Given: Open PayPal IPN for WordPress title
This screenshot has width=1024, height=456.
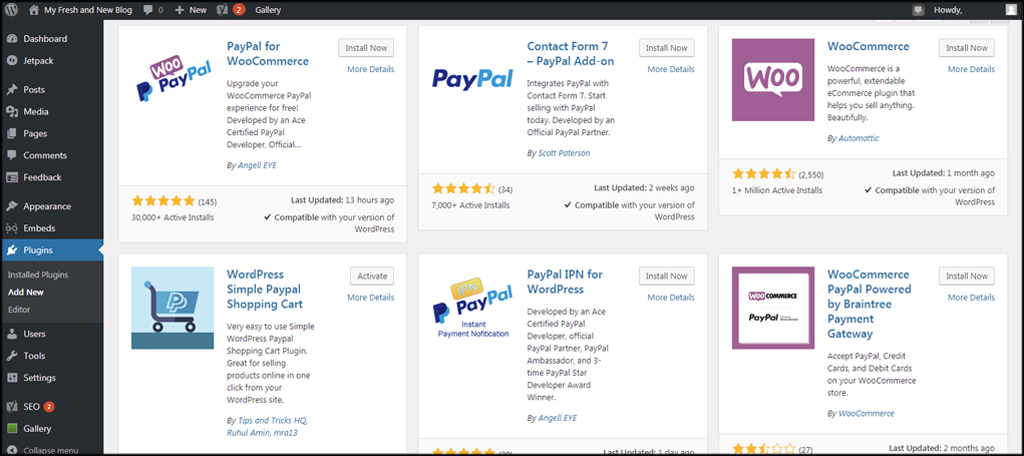Looking at the screenshot, I should [x=565, y=282].
